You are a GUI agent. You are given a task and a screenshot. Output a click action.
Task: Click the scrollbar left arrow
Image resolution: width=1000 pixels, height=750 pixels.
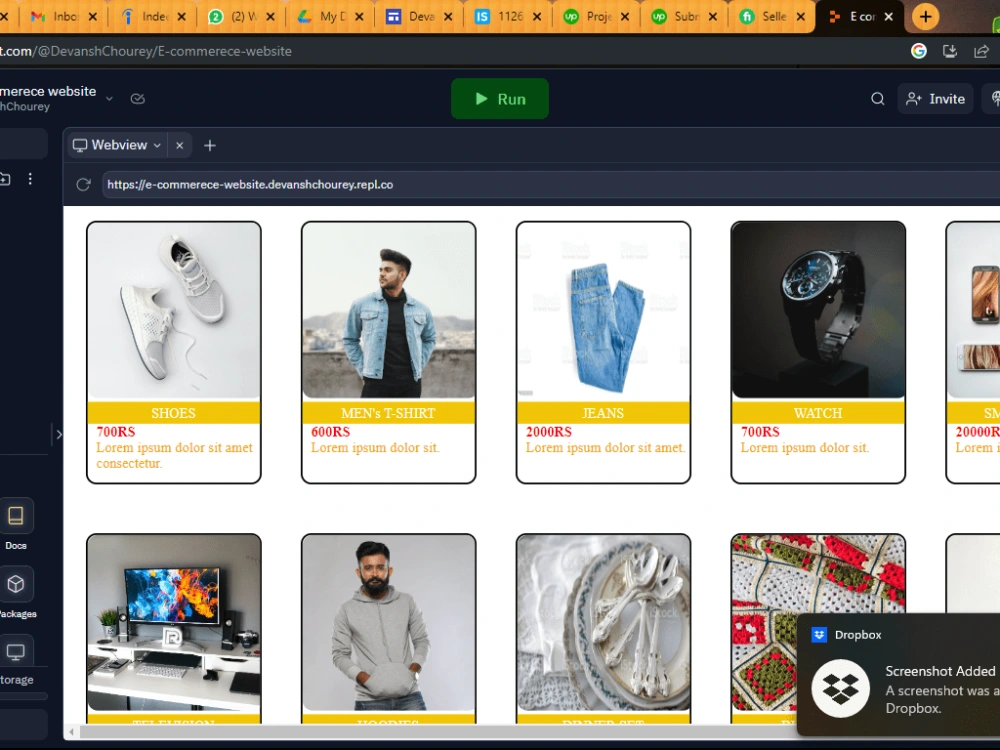click(x=71, y=732)
